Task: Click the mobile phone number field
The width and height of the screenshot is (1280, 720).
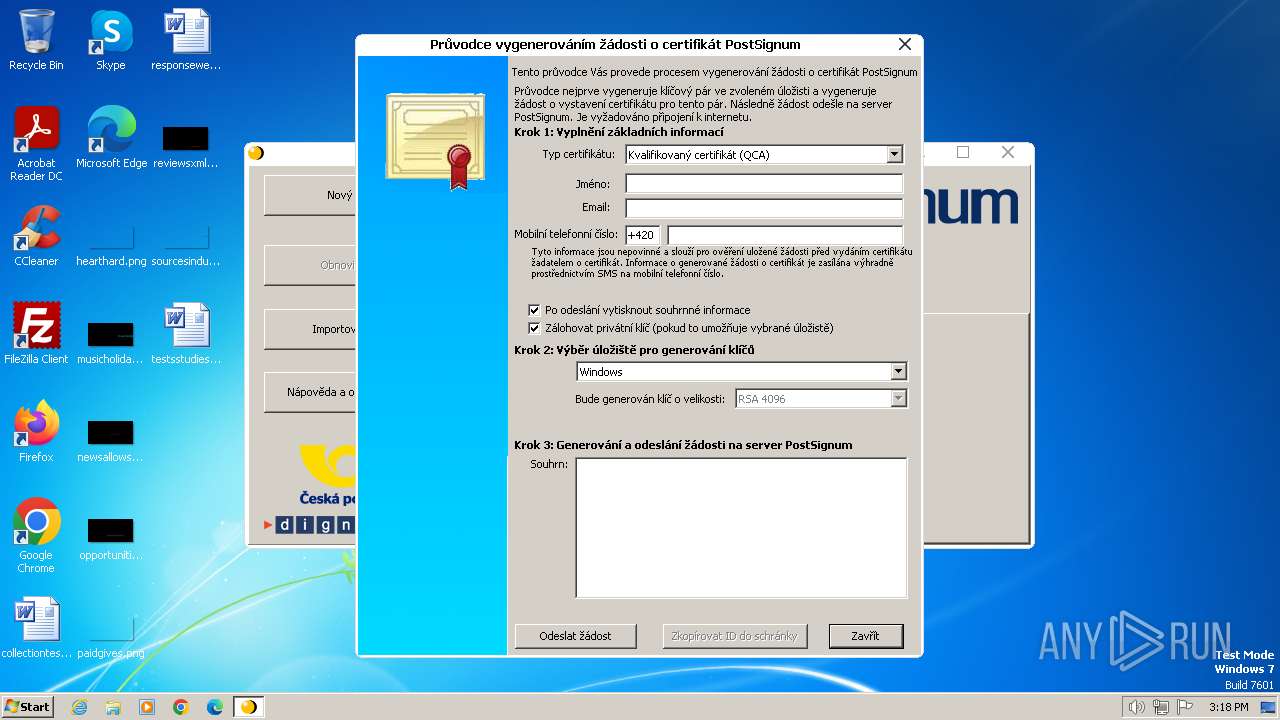Action: pyautogui.click(x=785, y=235)
